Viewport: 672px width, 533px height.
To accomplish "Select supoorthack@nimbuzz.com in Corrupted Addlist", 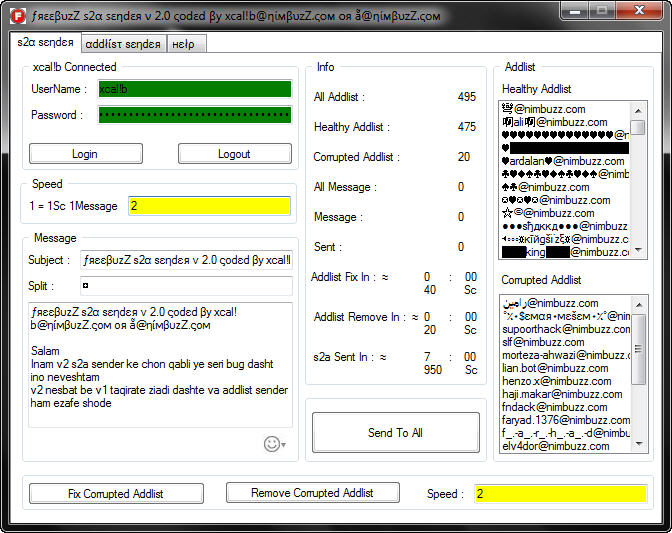I will coord(566,329).
